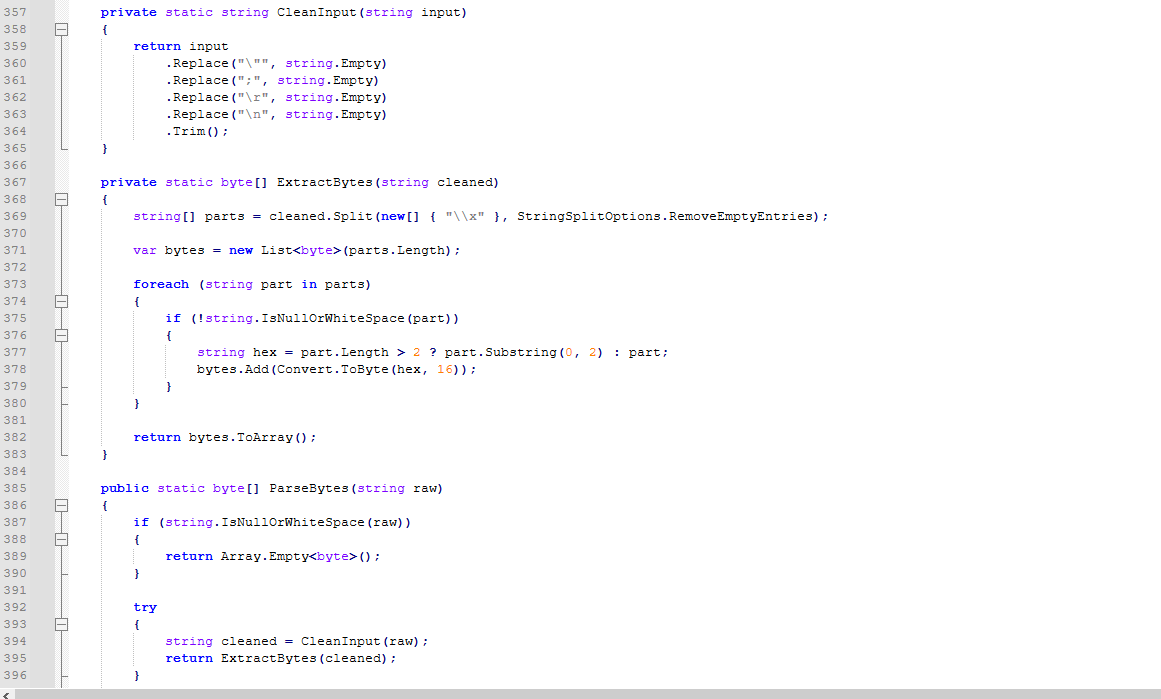Click '.Trim();' on line 364
The image size is (1161, 699).
coord(197,132)
